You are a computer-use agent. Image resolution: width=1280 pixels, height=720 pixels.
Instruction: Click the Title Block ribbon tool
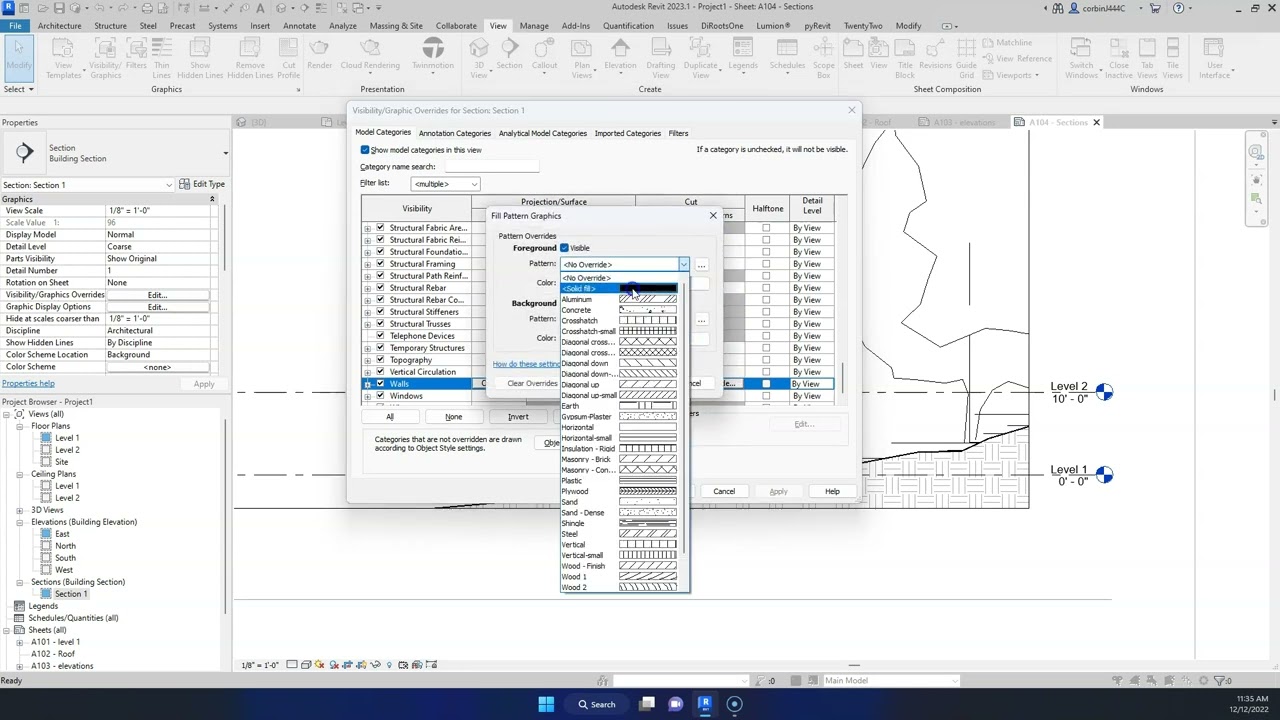[x=905, y=57]
